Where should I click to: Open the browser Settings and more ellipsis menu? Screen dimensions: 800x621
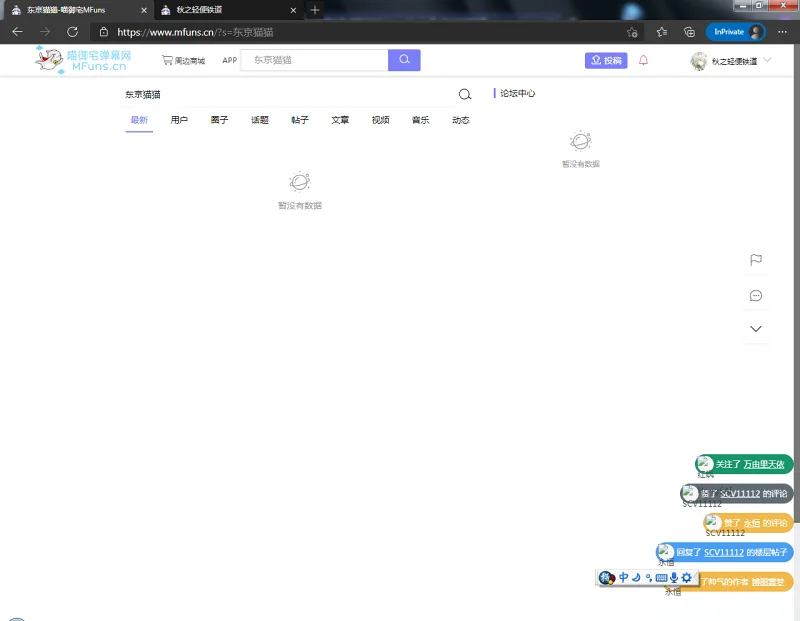pyautogui.click(x=782, y=32)
